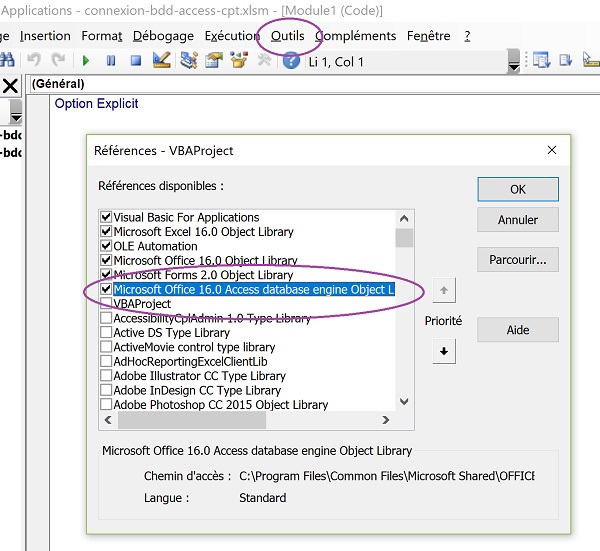600x551 pixels.
Task: Check Adobe Photoshop CC 2015 Object Library
Action: pos(106,404)
